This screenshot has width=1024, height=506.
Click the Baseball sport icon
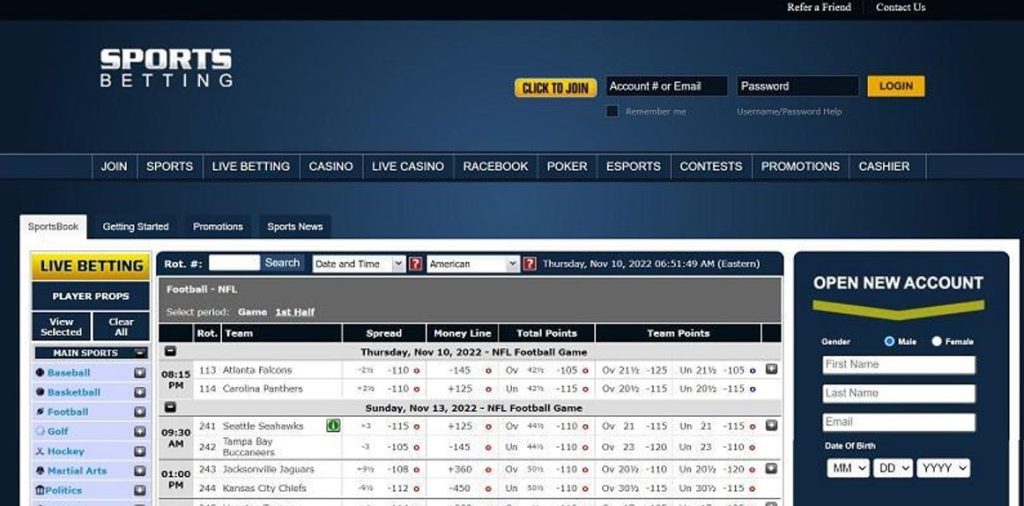click(x=40, y=372)
